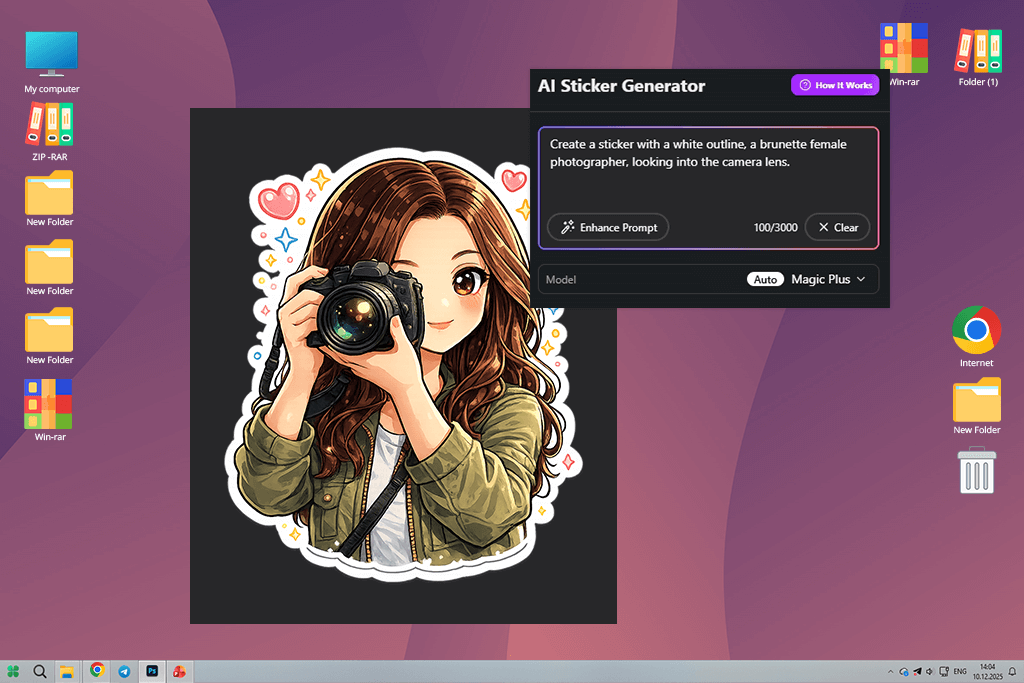Switch to Photoshop in the taskbar
Viewport: 1024px width, 683px height.
coord(152,671)
